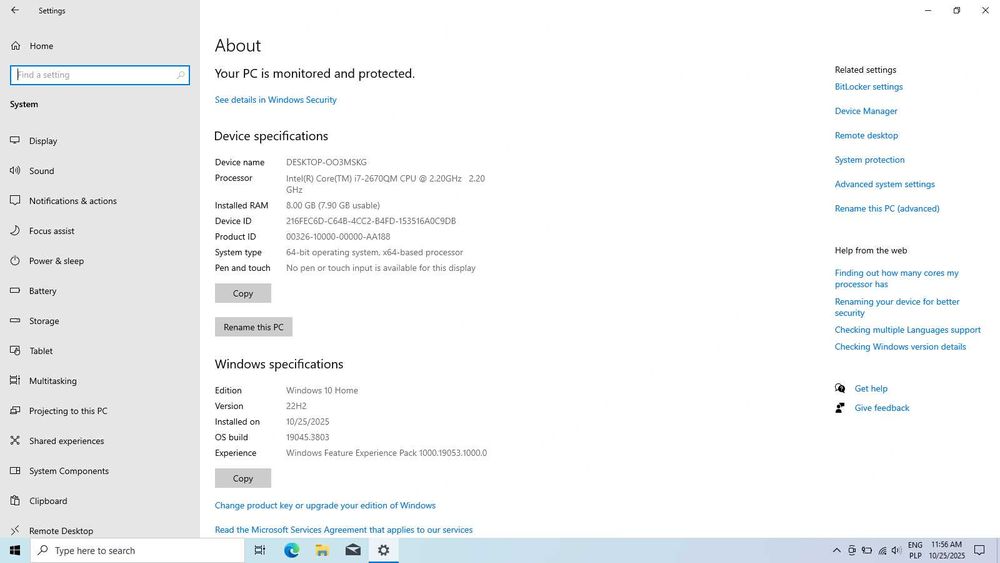Open Projecting to this PC settings
The width and height of the screenshot is (1000, 563).
68,411
